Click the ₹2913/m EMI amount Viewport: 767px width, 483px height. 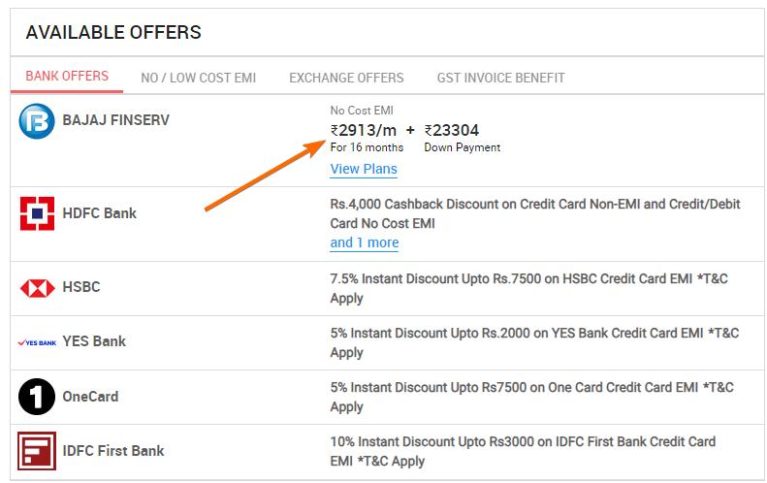click(x=364, y=130)
